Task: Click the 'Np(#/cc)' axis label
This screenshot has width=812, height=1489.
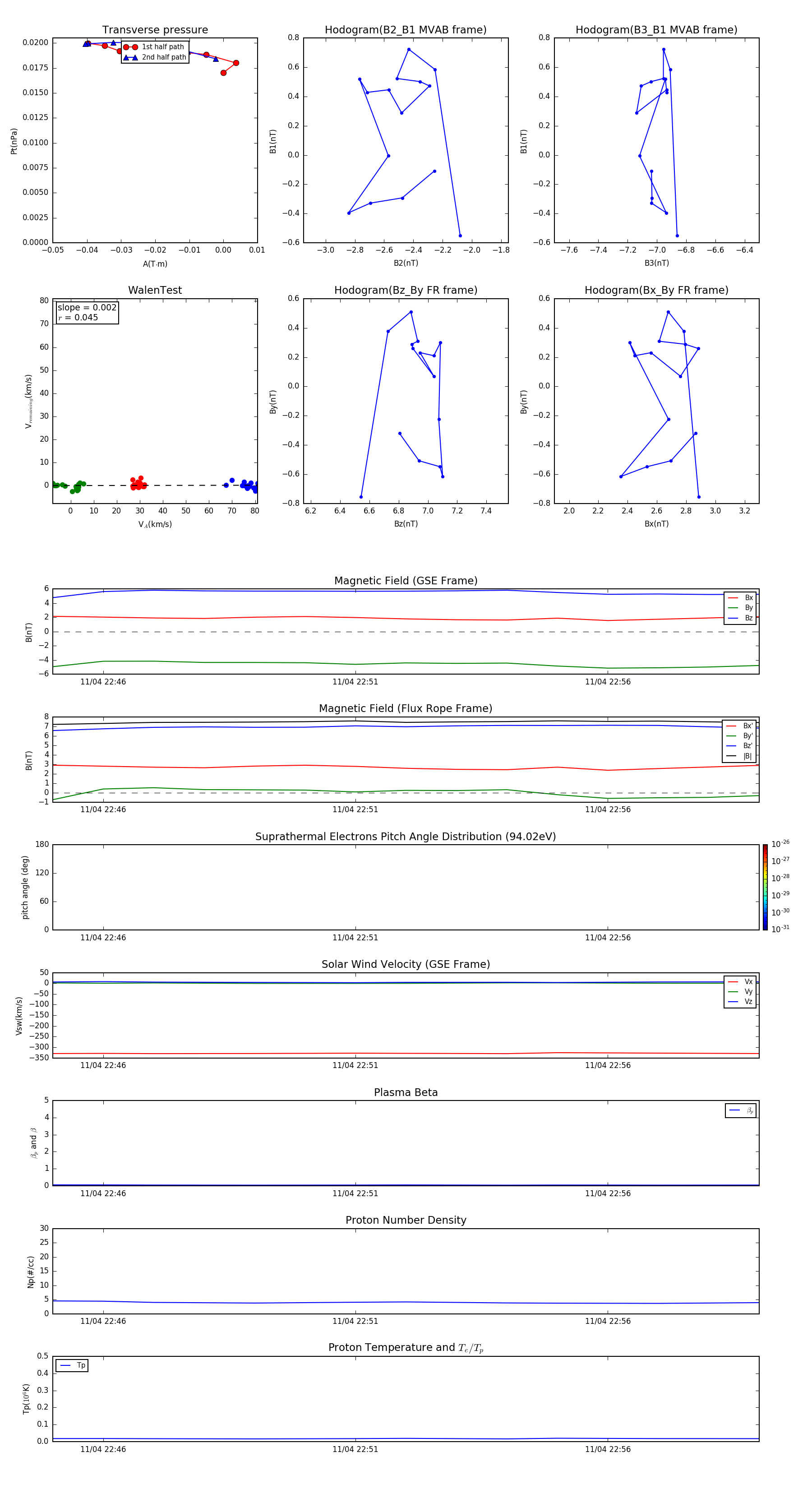Action: tap(31, 1272)
